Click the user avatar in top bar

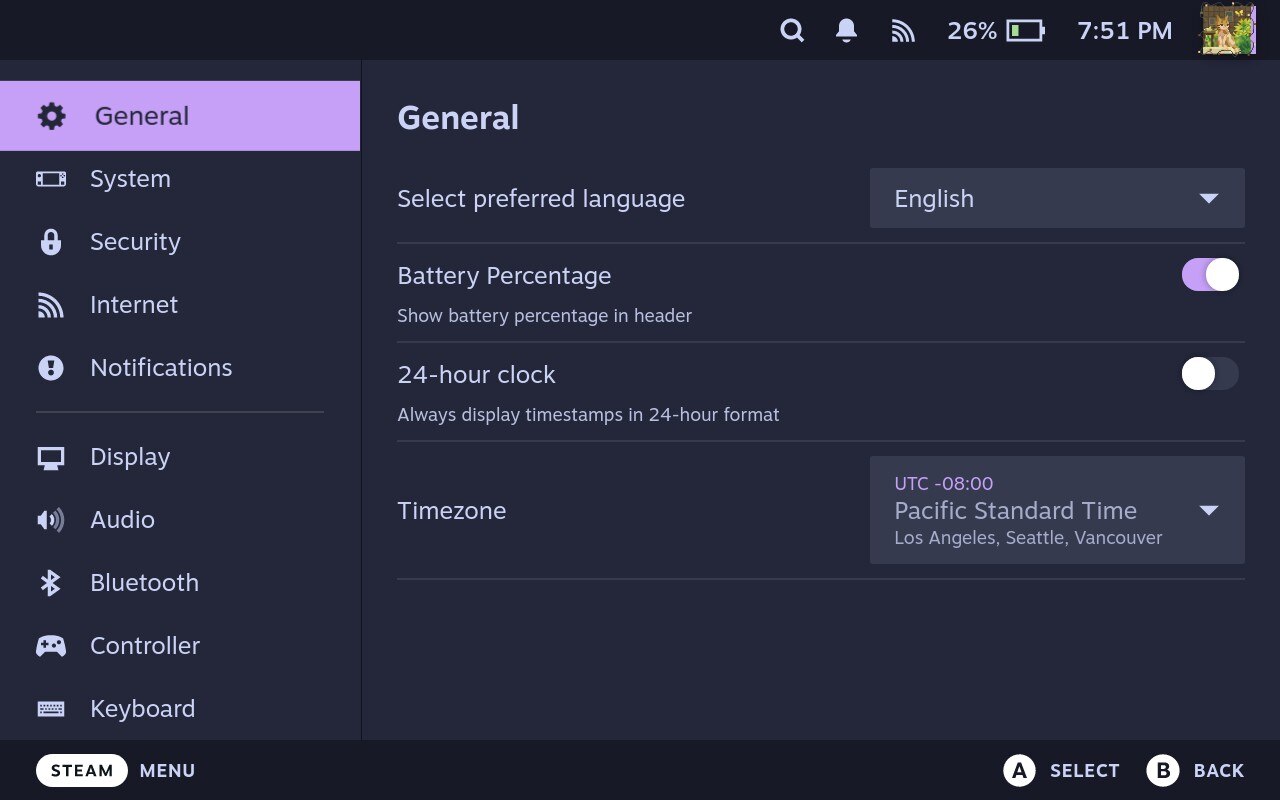tap(1227, 30)
